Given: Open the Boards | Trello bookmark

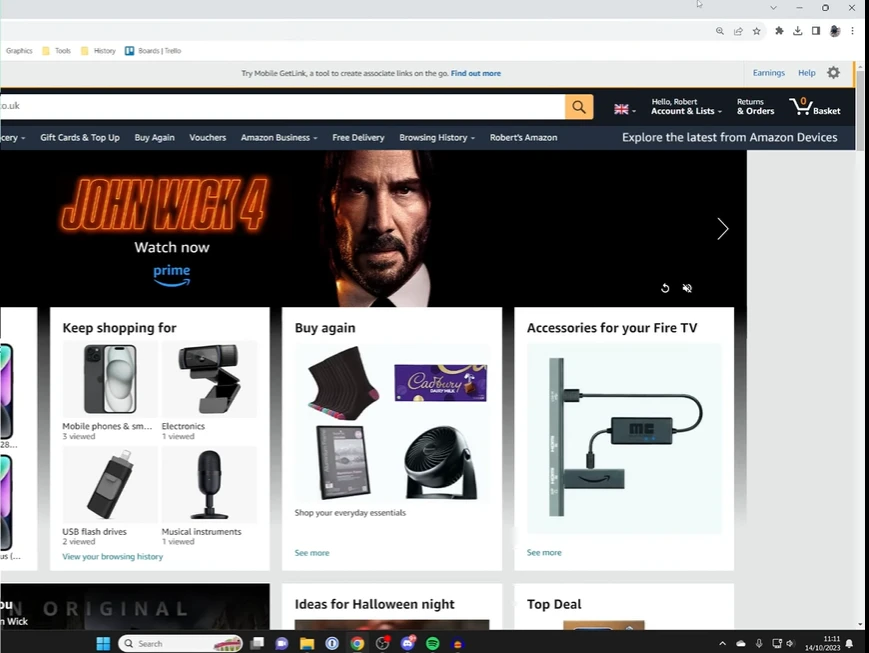Looking at the screenshot, I should pos(153,50).
